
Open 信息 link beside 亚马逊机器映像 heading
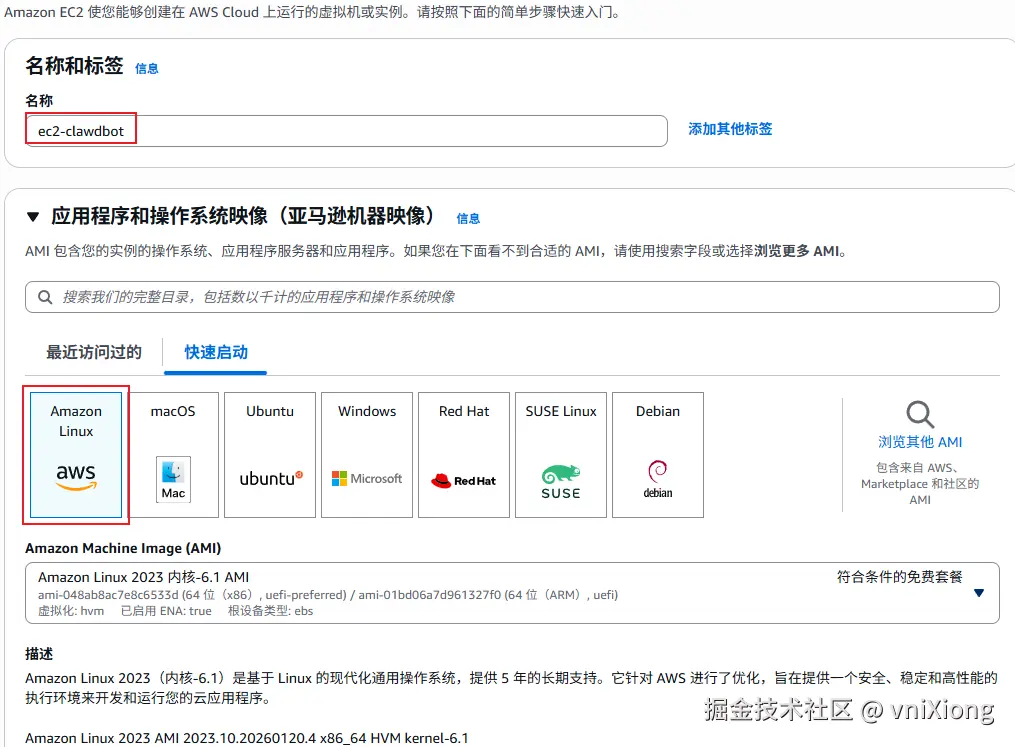(x=468, y=219)
